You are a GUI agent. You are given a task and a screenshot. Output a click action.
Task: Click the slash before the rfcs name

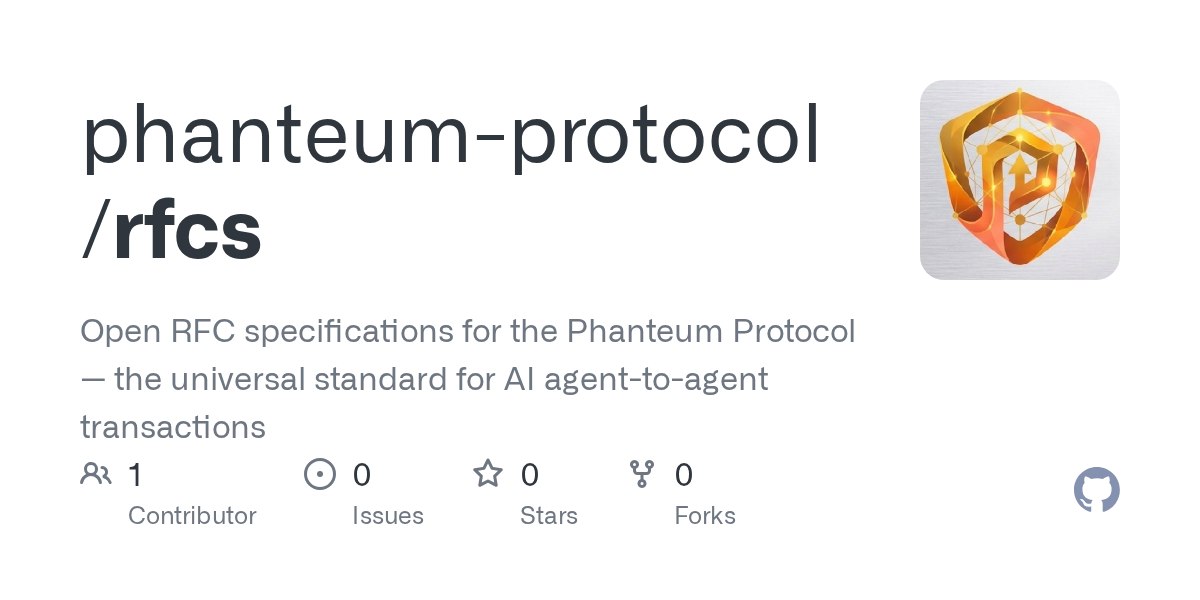pos(96,231)
